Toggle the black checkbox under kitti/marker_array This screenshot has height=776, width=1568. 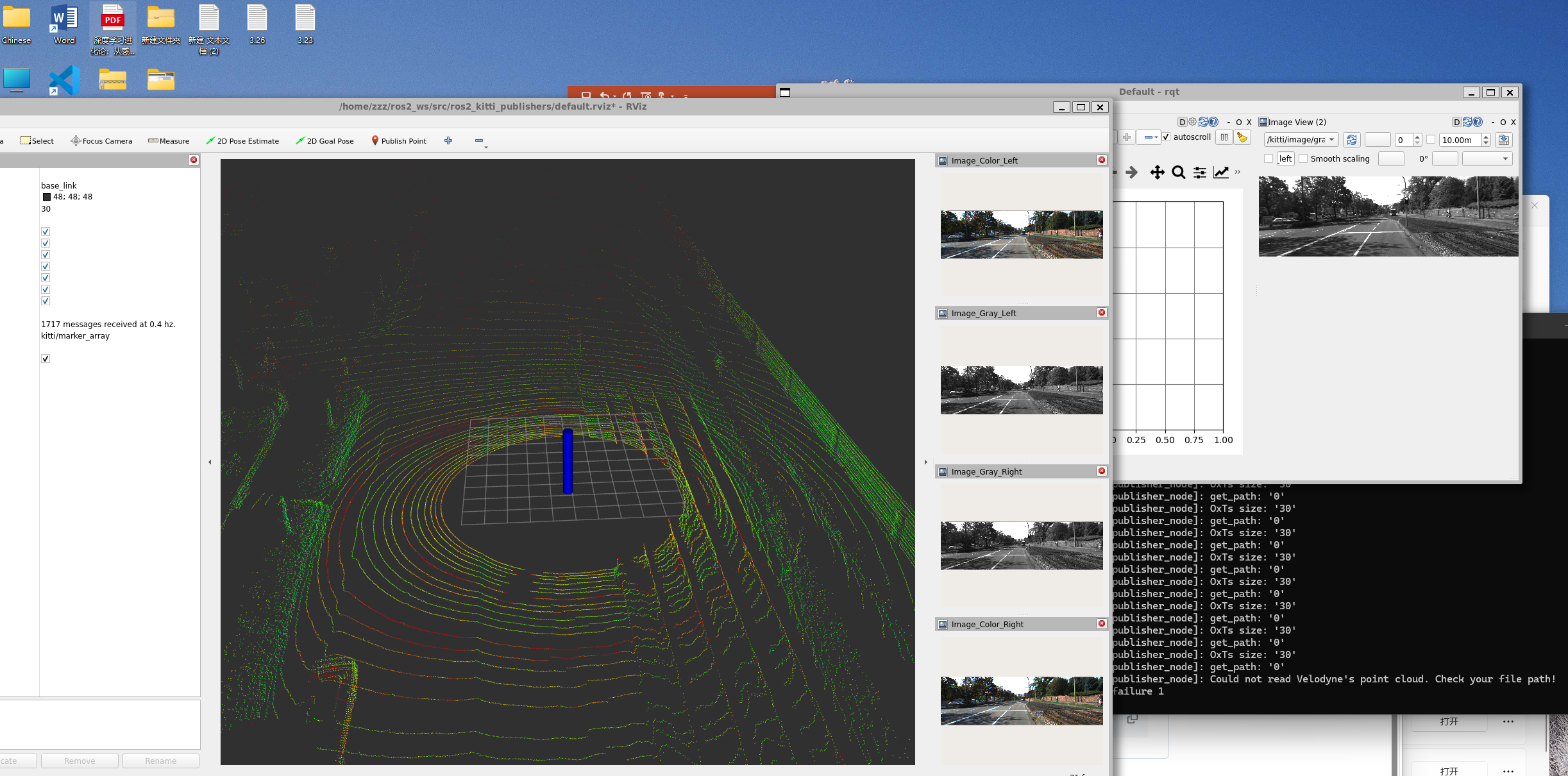coord(46,358)
